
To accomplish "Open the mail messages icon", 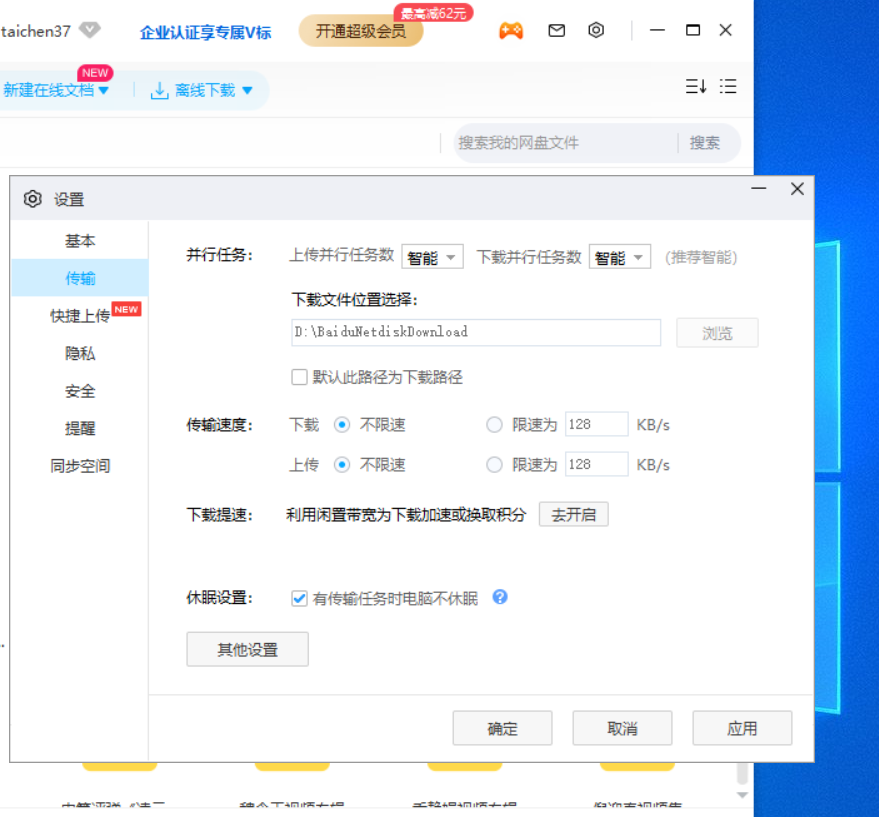I will tap(556, 30).
